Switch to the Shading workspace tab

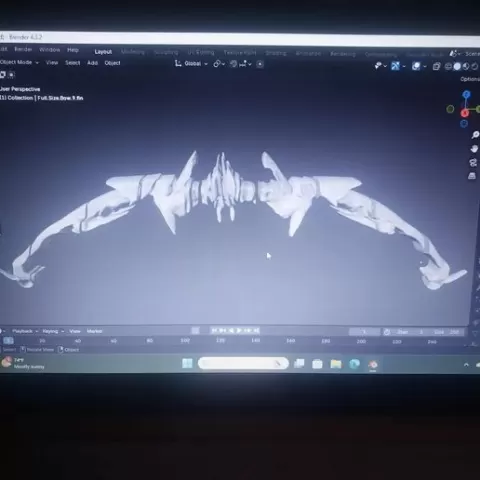pyautogui.click(x=276, y=53)
